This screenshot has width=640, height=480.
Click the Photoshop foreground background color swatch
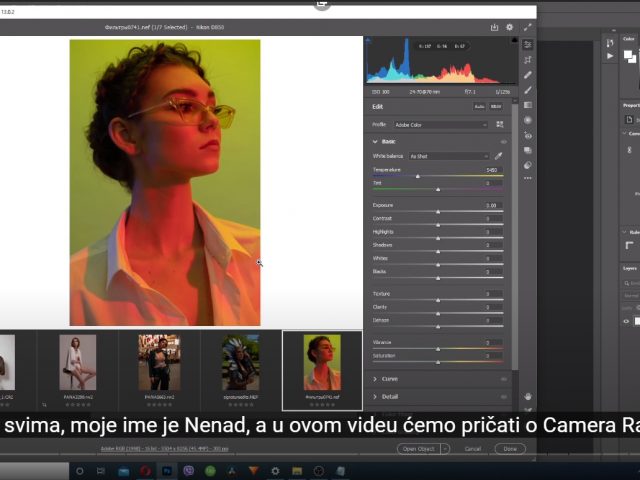630,56
